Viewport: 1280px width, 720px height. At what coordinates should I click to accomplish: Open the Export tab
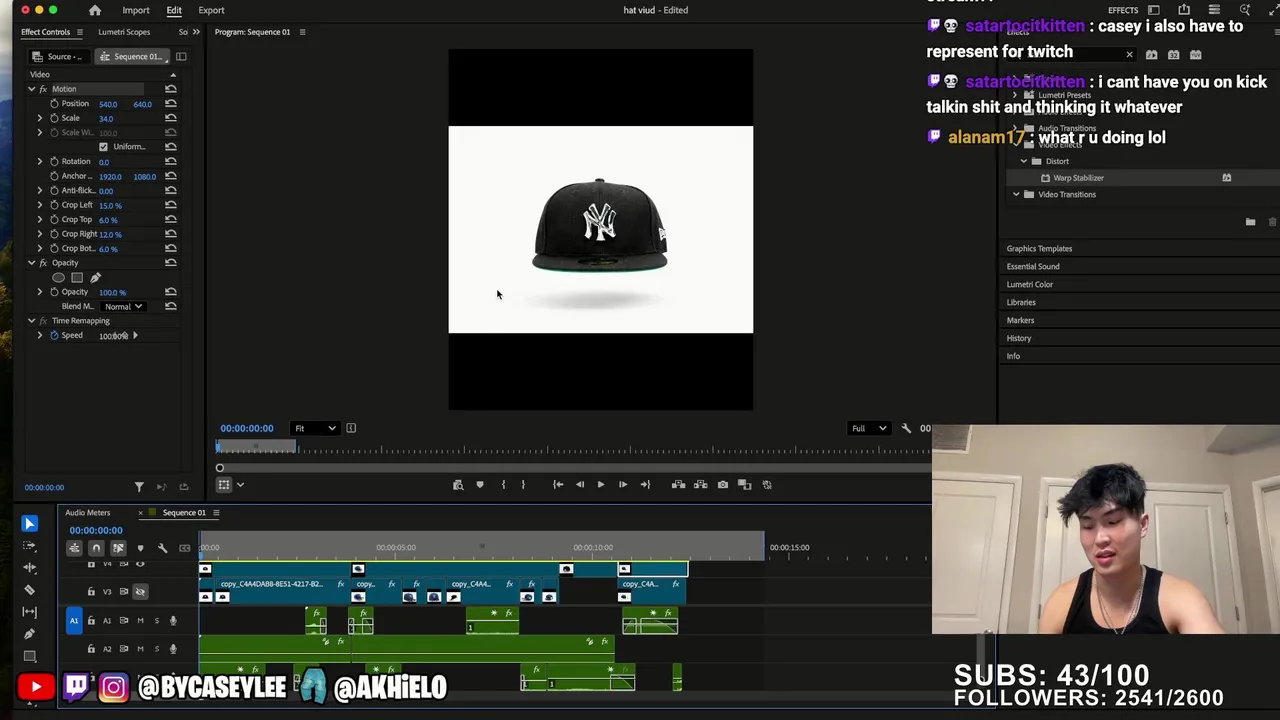(x=211, y=10)
